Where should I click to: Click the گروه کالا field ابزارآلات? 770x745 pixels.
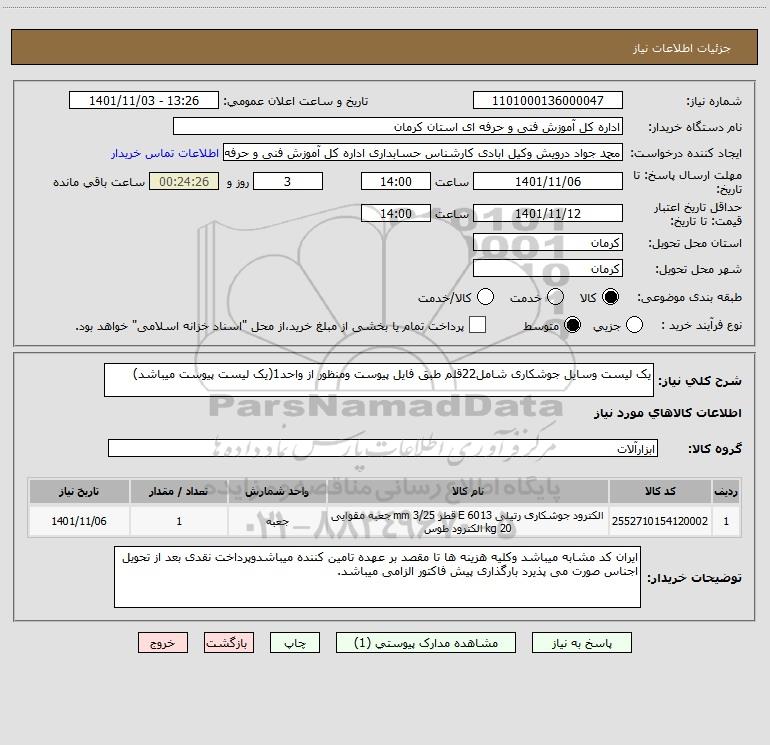click(x=383, y=448)
